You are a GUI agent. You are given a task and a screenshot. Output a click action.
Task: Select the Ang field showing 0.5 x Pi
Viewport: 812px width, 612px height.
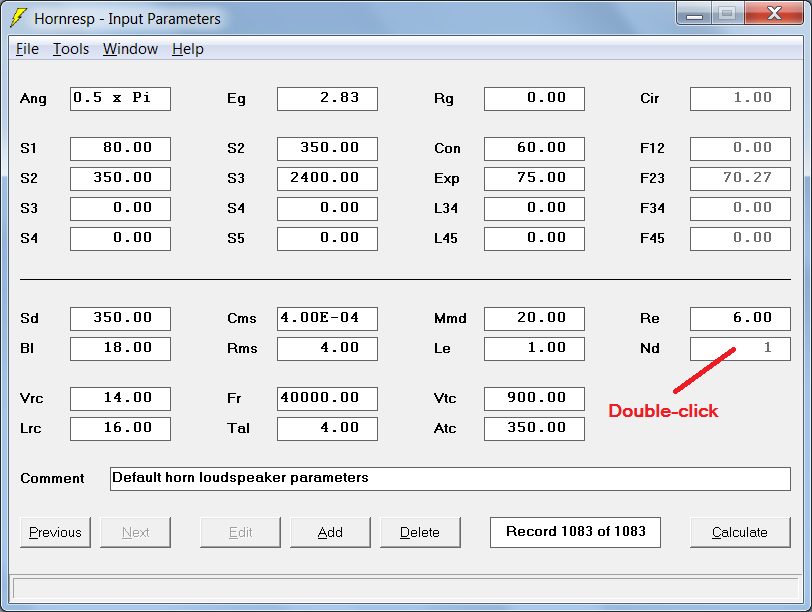coord(120,99)
